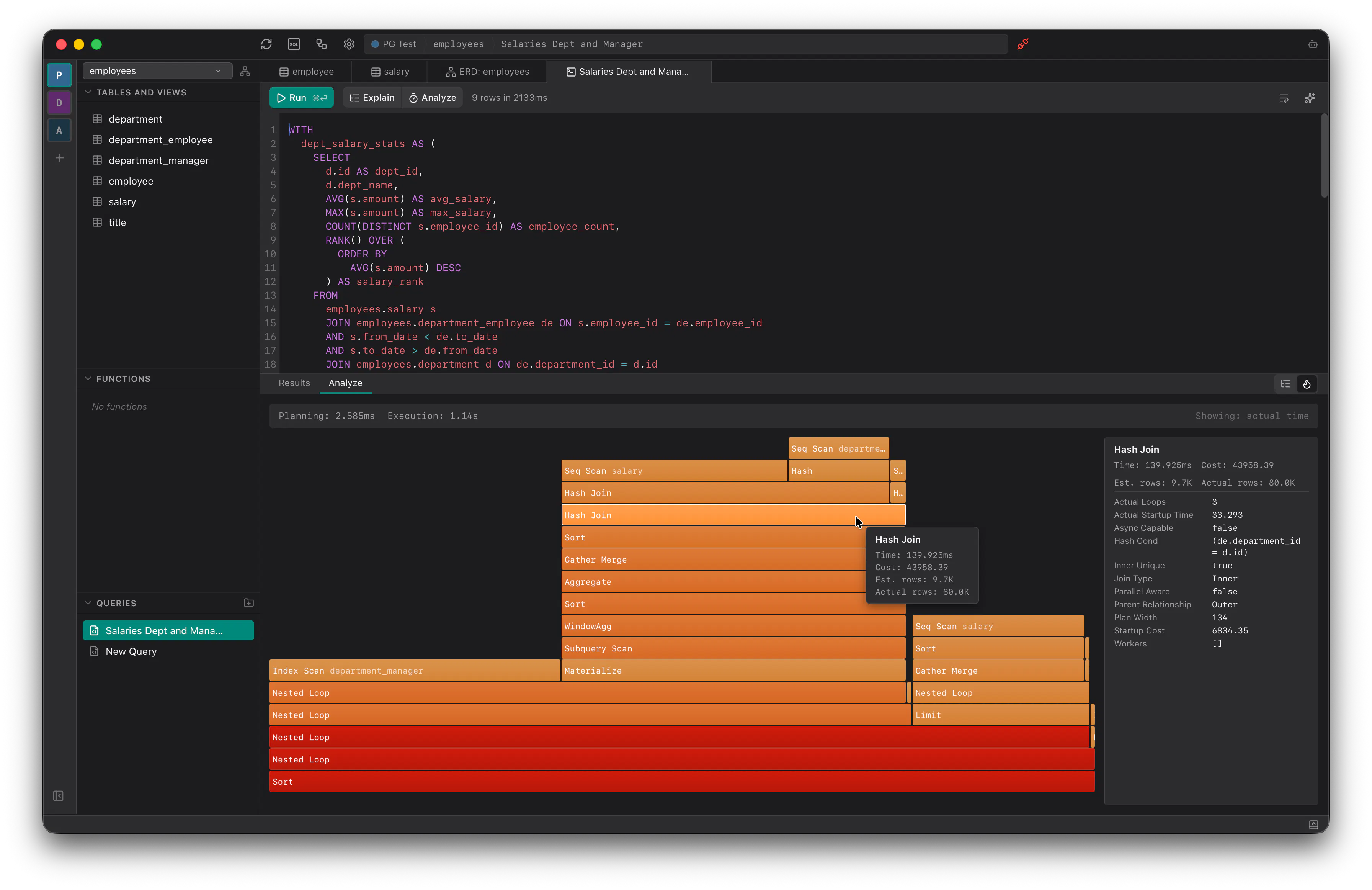Select the D connection badge in sidebar
Viewport: 1372px width, 890px height.
pos(59,103)
